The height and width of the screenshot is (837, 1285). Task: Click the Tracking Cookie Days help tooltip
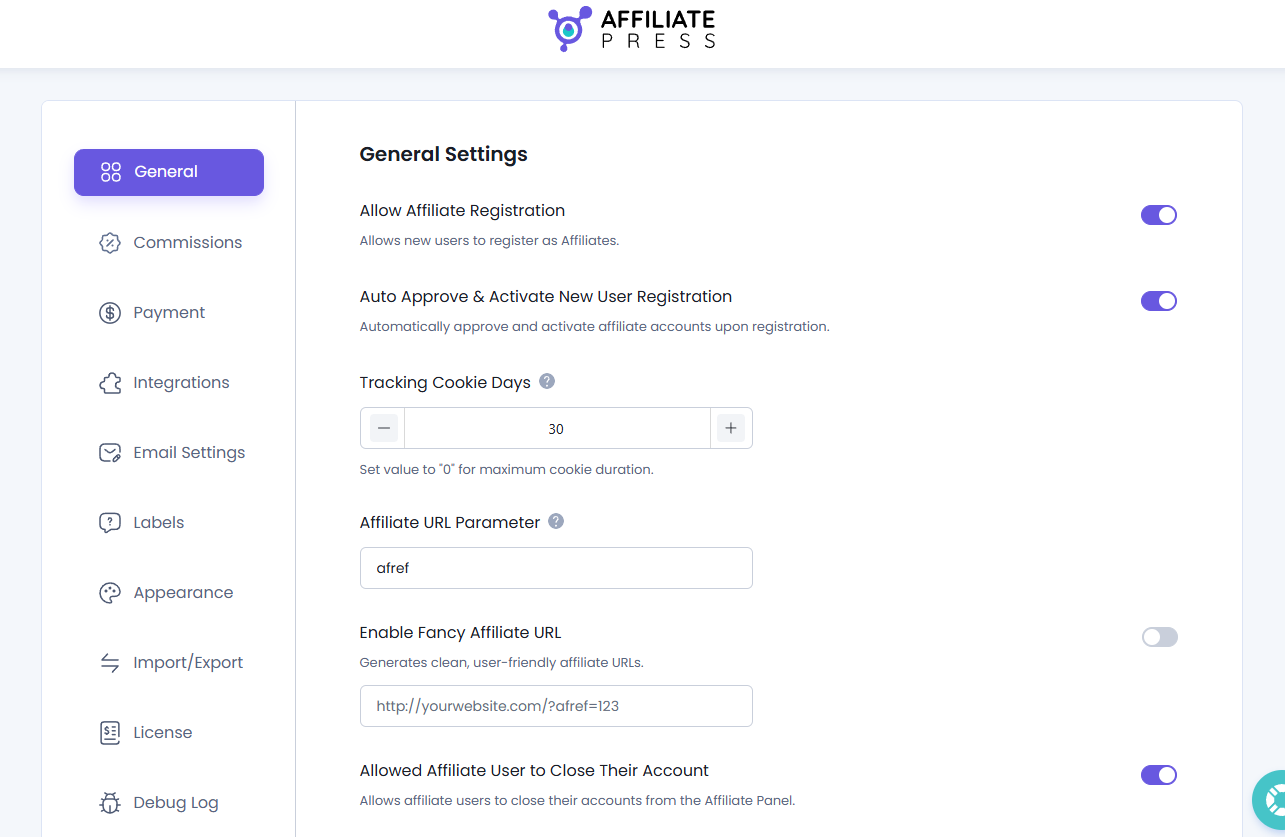pos(547,380)
